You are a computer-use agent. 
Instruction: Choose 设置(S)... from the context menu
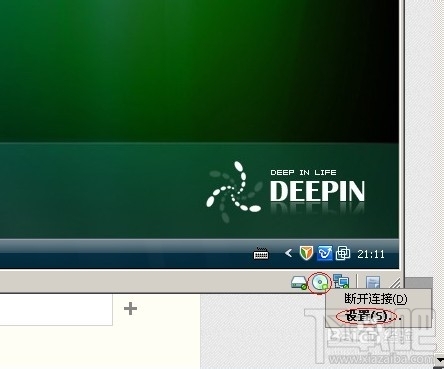tap(373, 316)
